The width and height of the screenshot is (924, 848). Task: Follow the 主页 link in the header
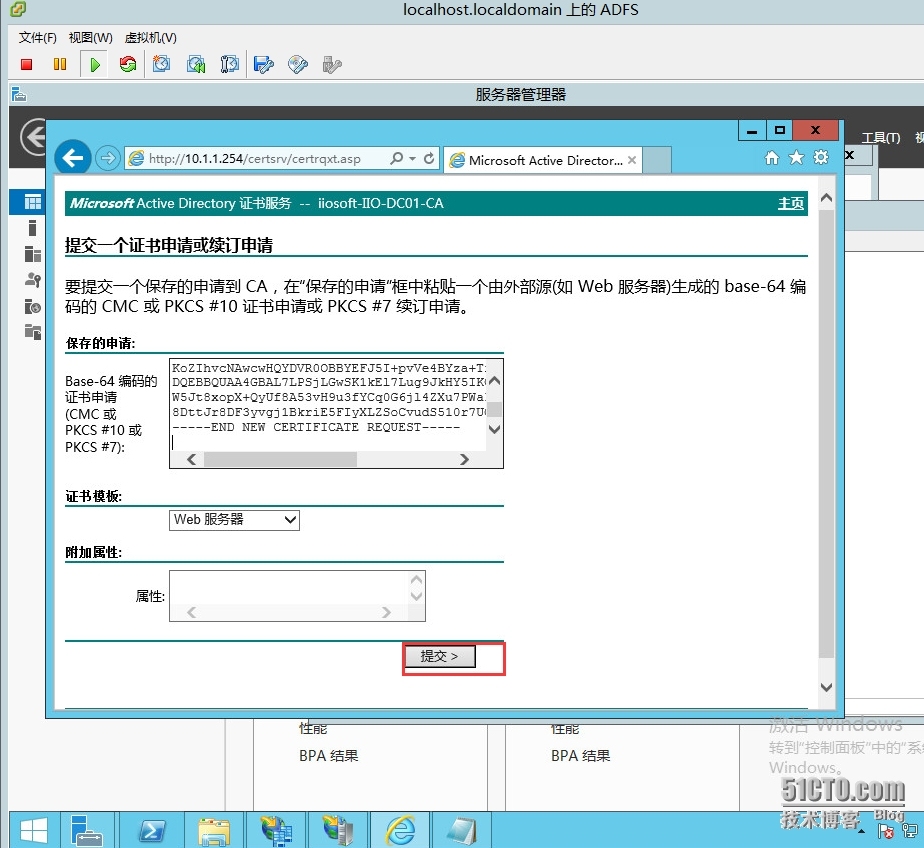click(x=790, y=203)
